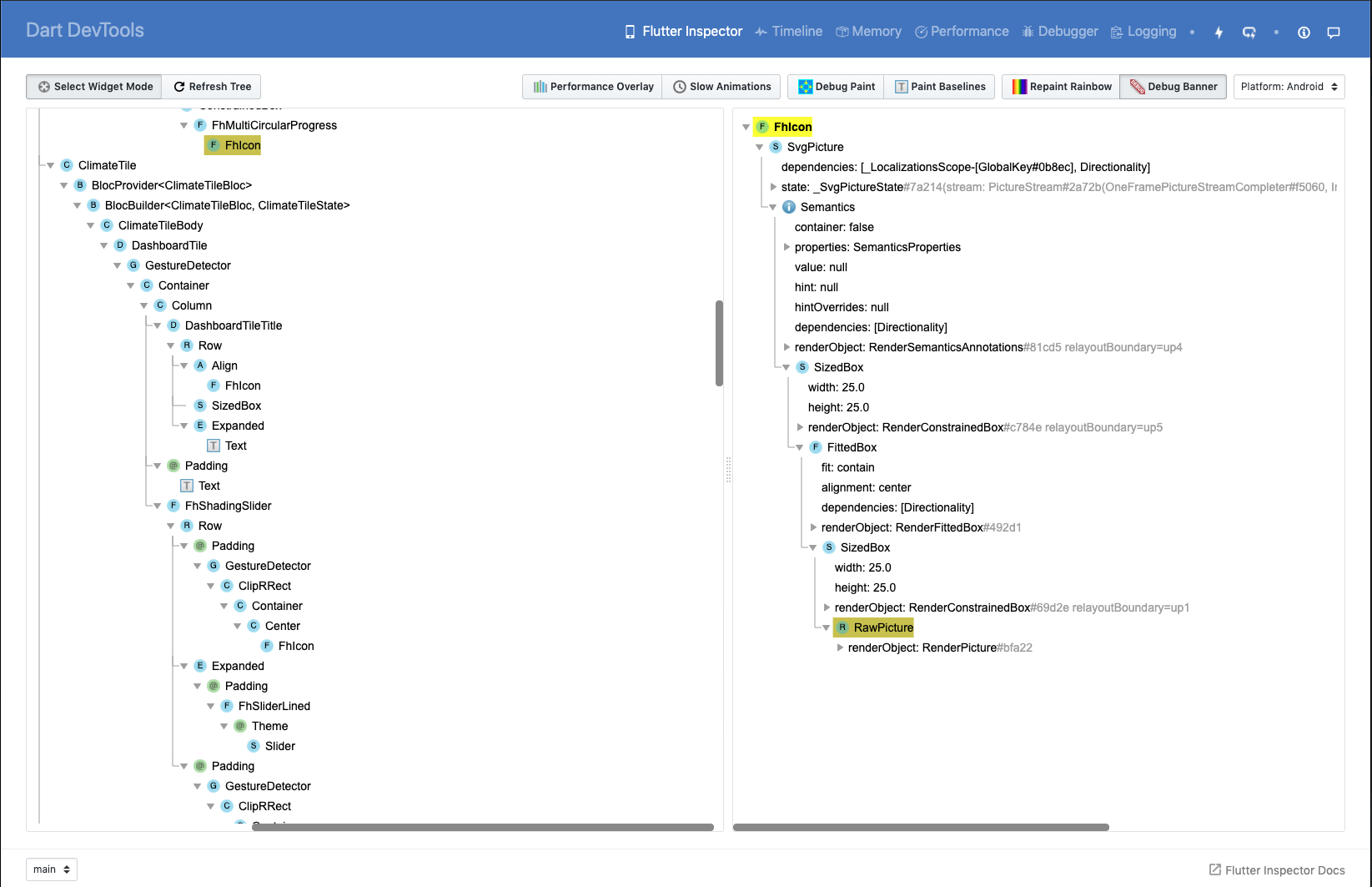Toggle Repaint Rainbow
Image resolution: width=1372 pixels, height=887 pixels.
pyautogui.click(x=1062, y=87)
